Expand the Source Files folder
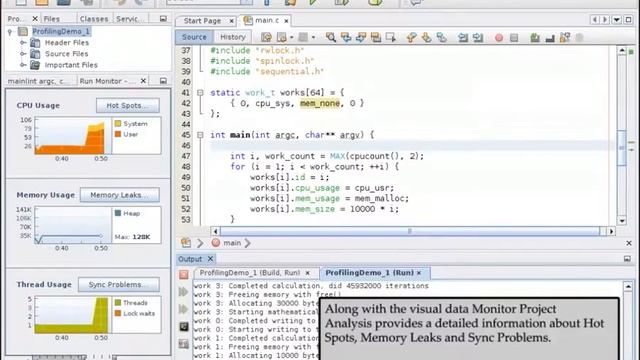The height and width of the screenshot is (360, 640). coord(23,53)
